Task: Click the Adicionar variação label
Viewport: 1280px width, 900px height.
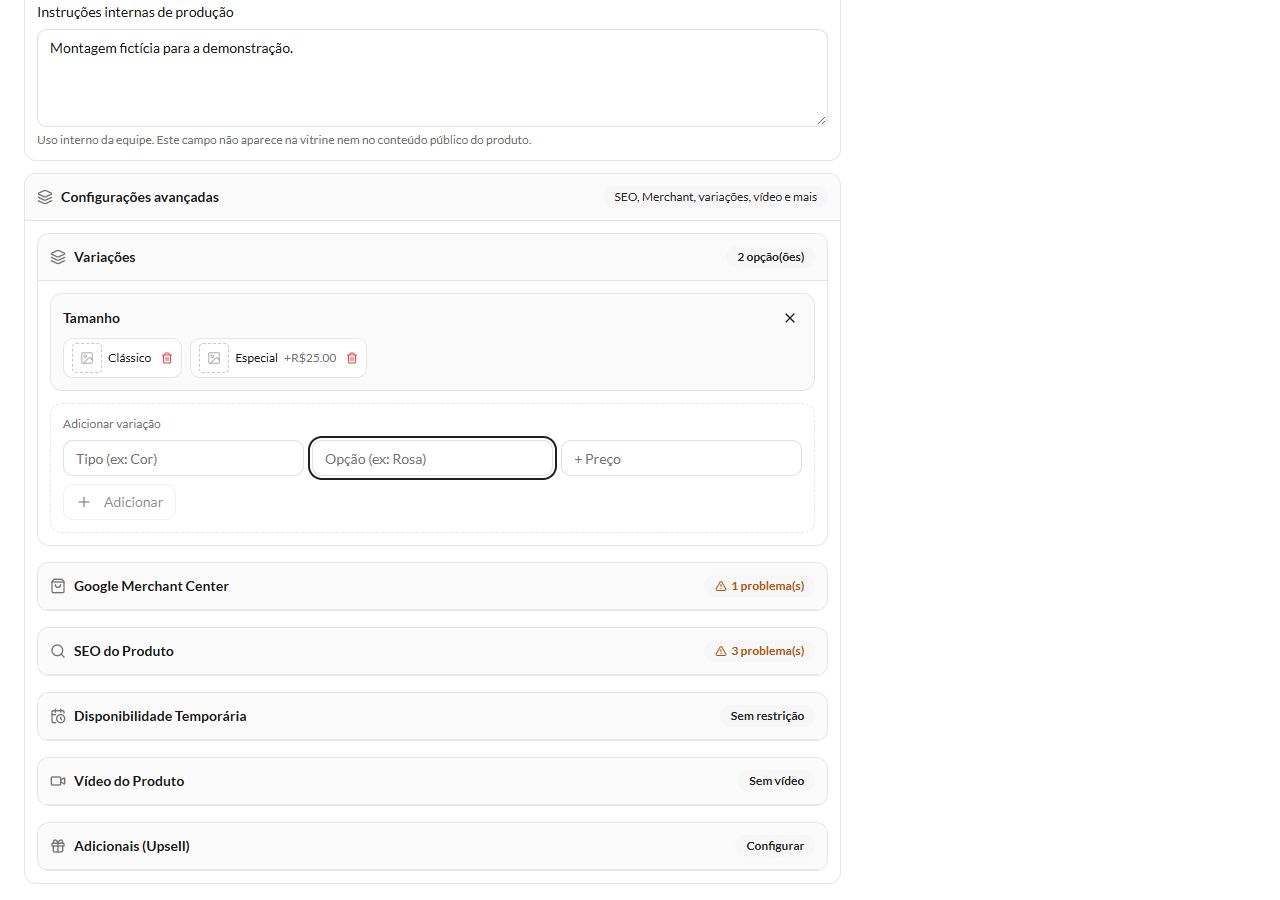Action: (112, 424)
